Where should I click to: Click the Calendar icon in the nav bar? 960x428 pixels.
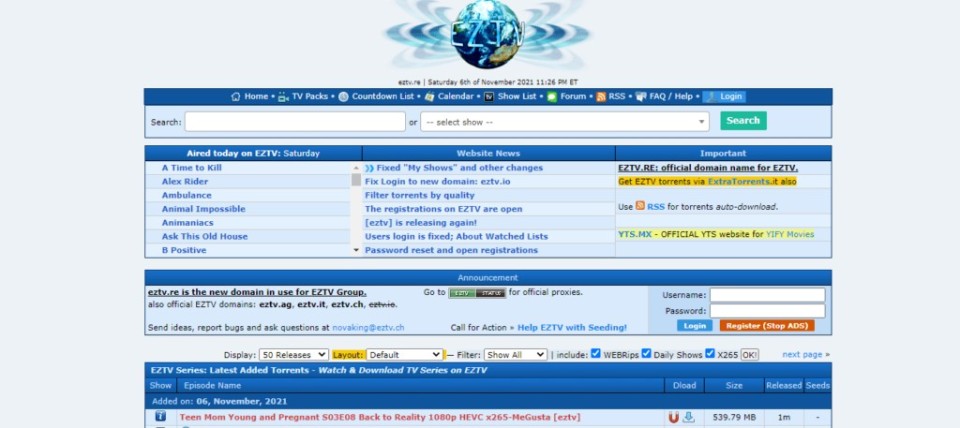coord(429,97)
